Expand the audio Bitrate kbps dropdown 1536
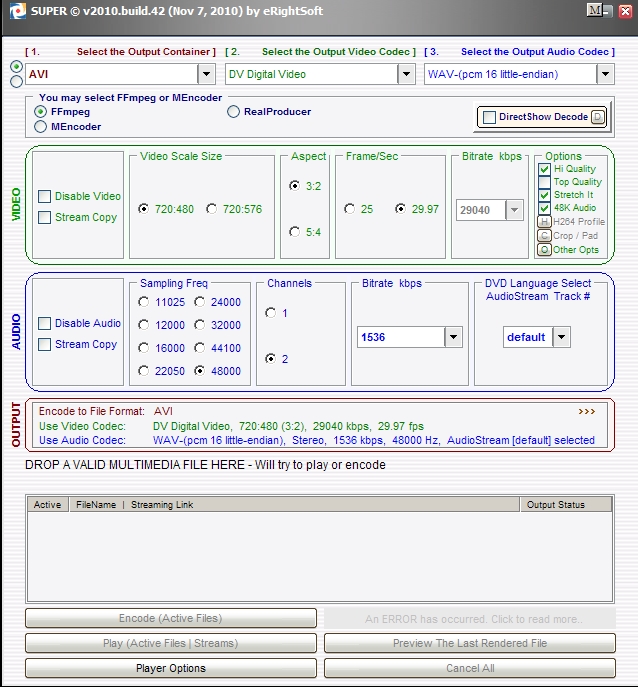 [x=454, y=337]
